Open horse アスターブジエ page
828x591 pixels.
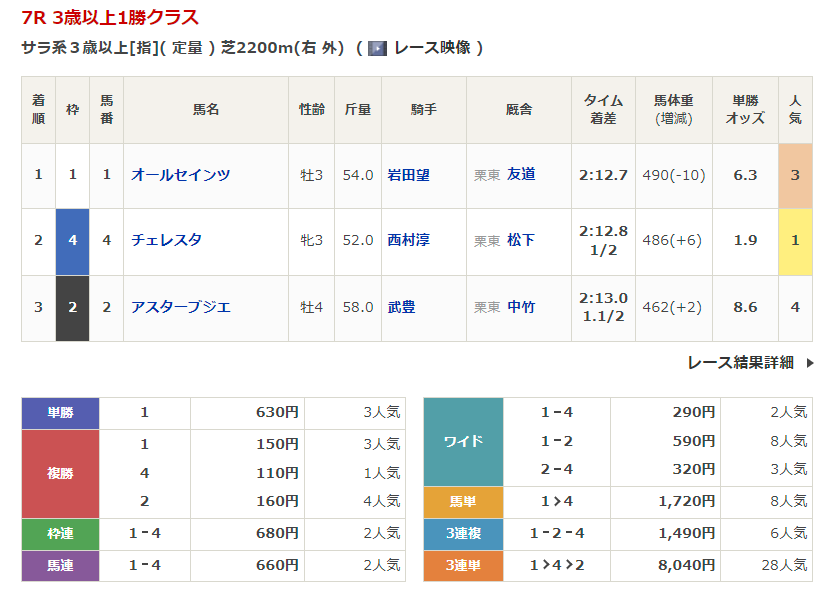pos(180,307)
